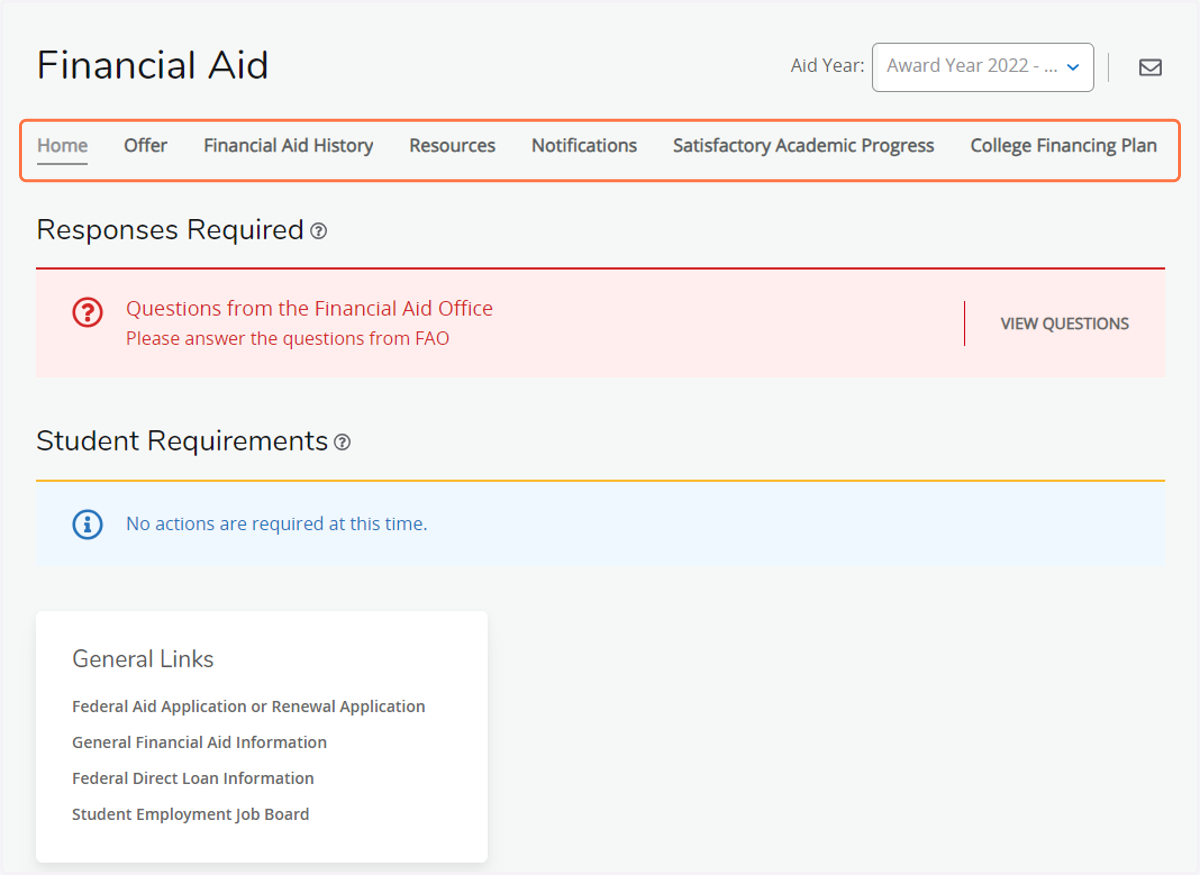
Task: Open the Notifications tab
Action: [584, 146]
